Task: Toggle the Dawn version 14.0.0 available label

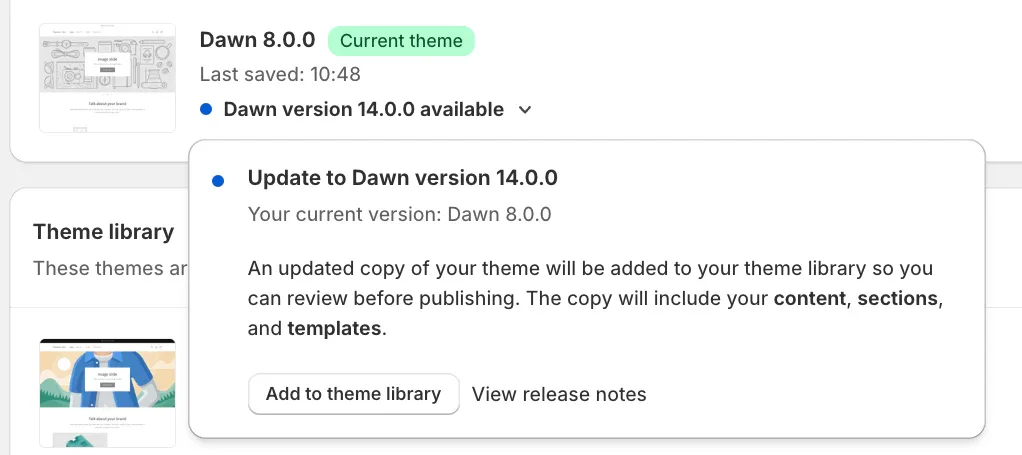Action: click(x=364, y=110)
